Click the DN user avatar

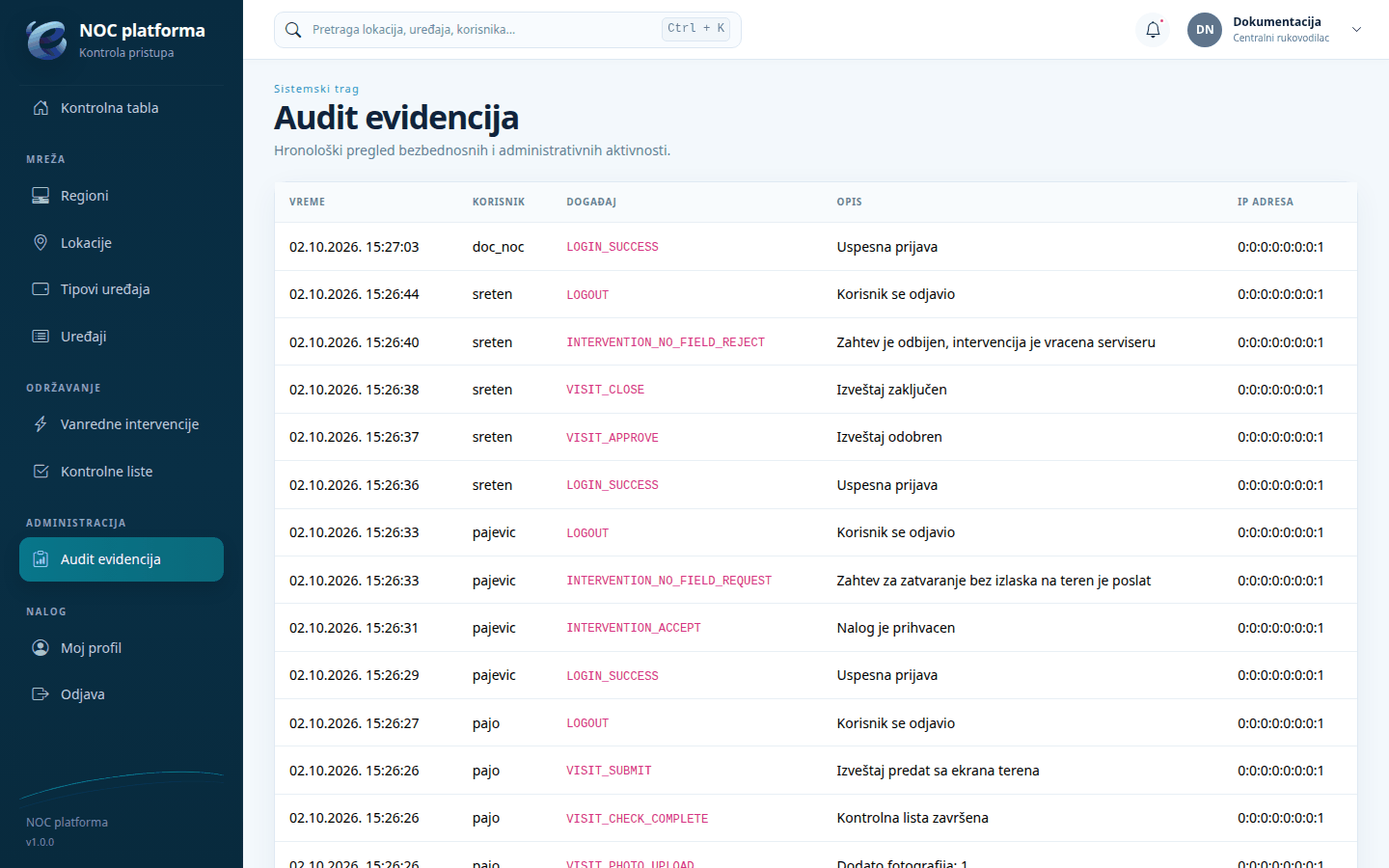(x=1205, y=30)
